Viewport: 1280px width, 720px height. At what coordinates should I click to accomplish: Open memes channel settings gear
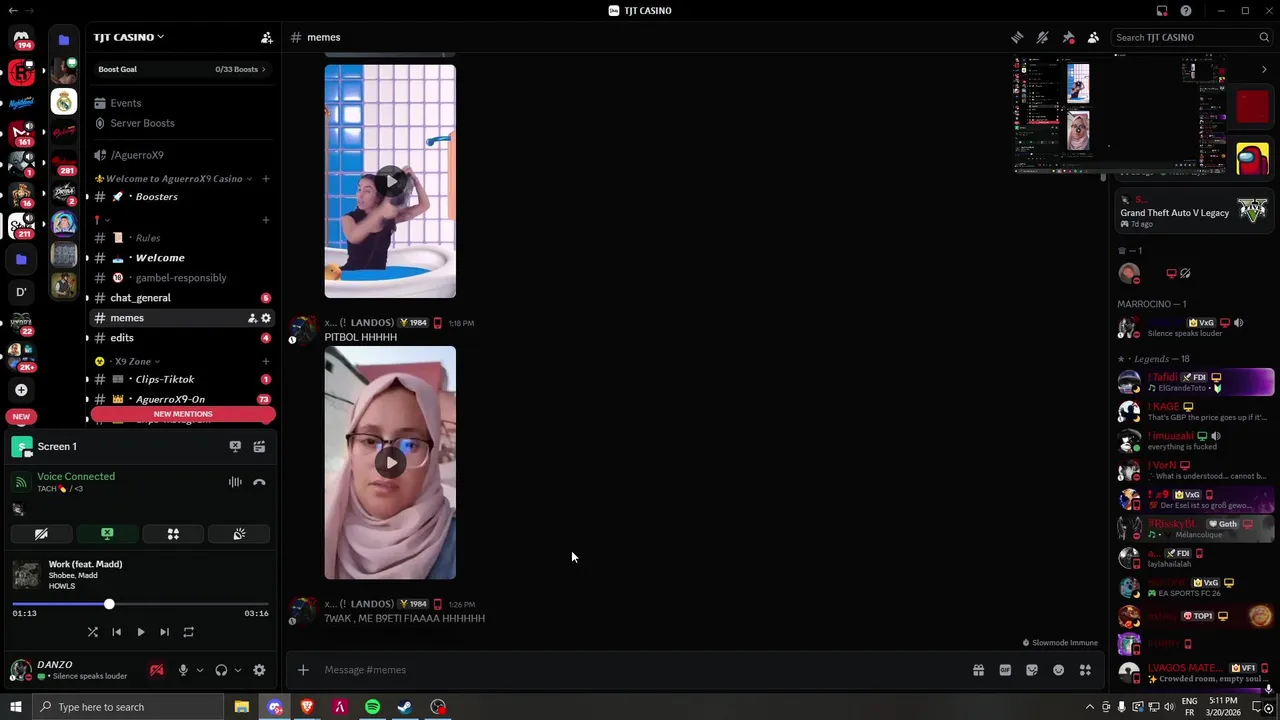(266, 318)
